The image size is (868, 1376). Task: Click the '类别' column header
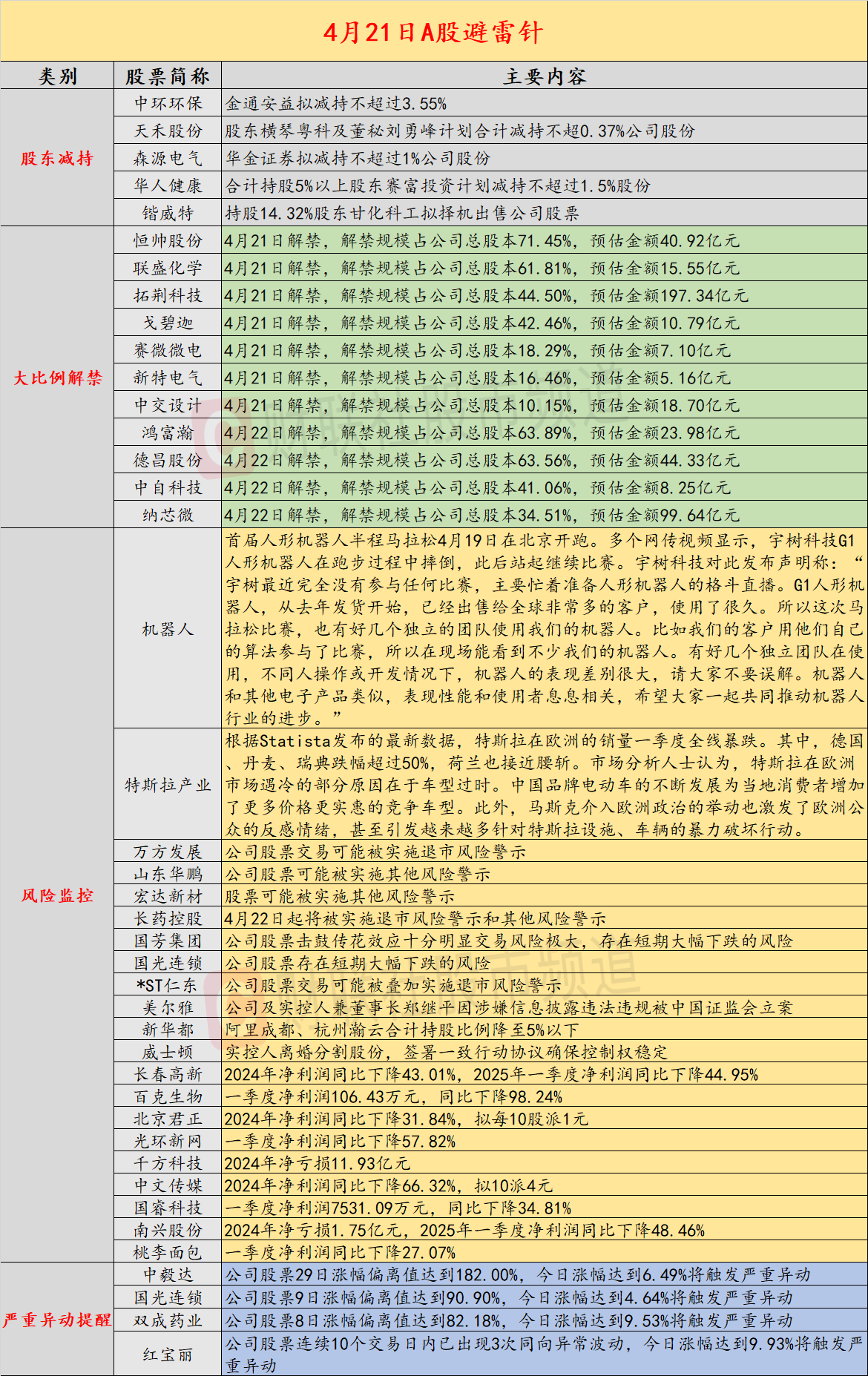57,76
